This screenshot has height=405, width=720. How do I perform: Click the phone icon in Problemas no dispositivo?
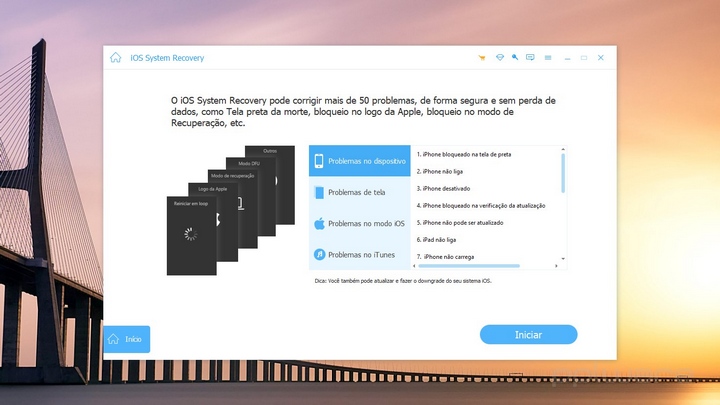(x=319, y=161)
